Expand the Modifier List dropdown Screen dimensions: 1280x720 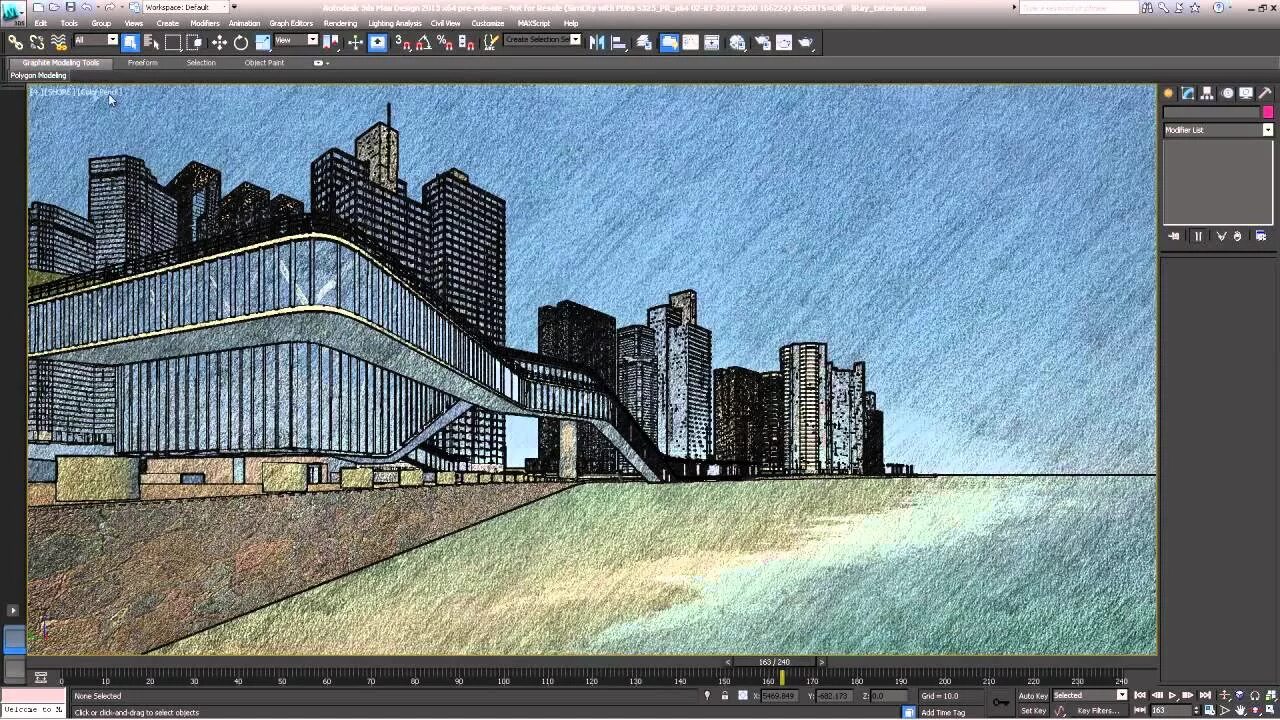tap(1218, 130)
